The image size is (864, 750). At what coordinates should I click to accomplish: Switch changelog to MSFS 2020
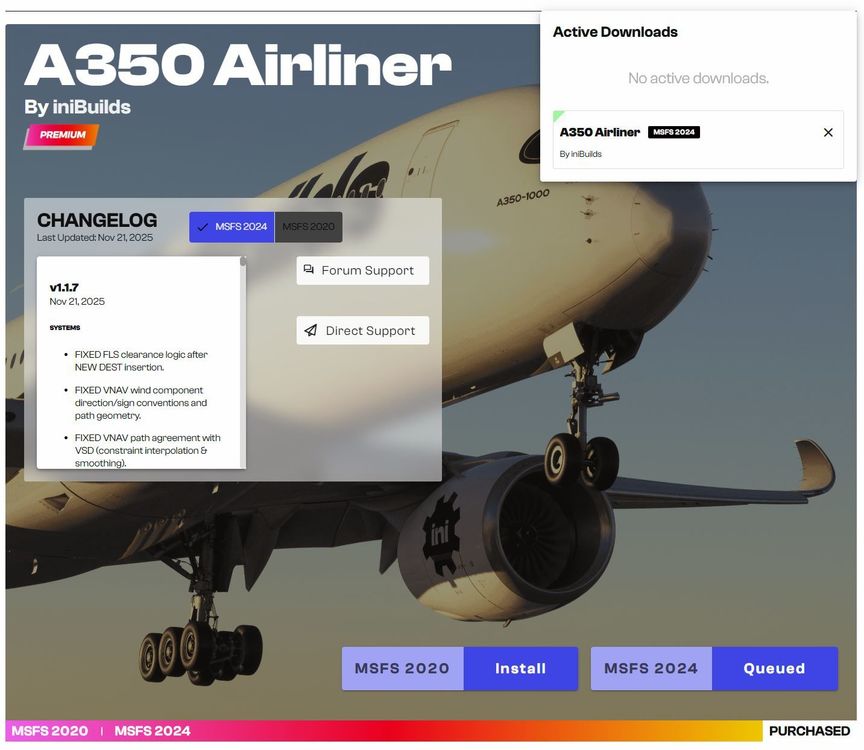308,227
